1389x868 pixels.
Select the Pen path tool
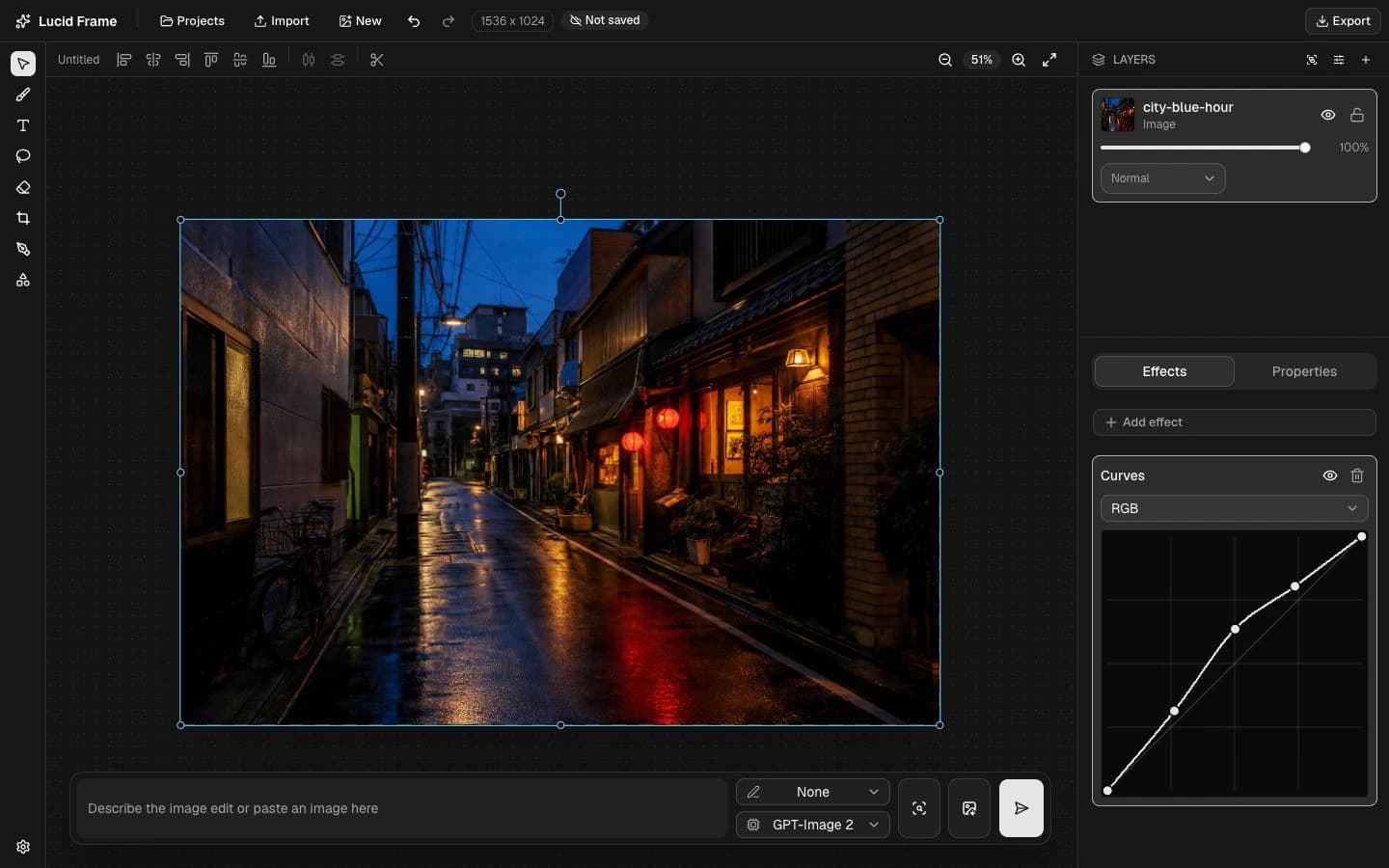click(x=23, y=249)
